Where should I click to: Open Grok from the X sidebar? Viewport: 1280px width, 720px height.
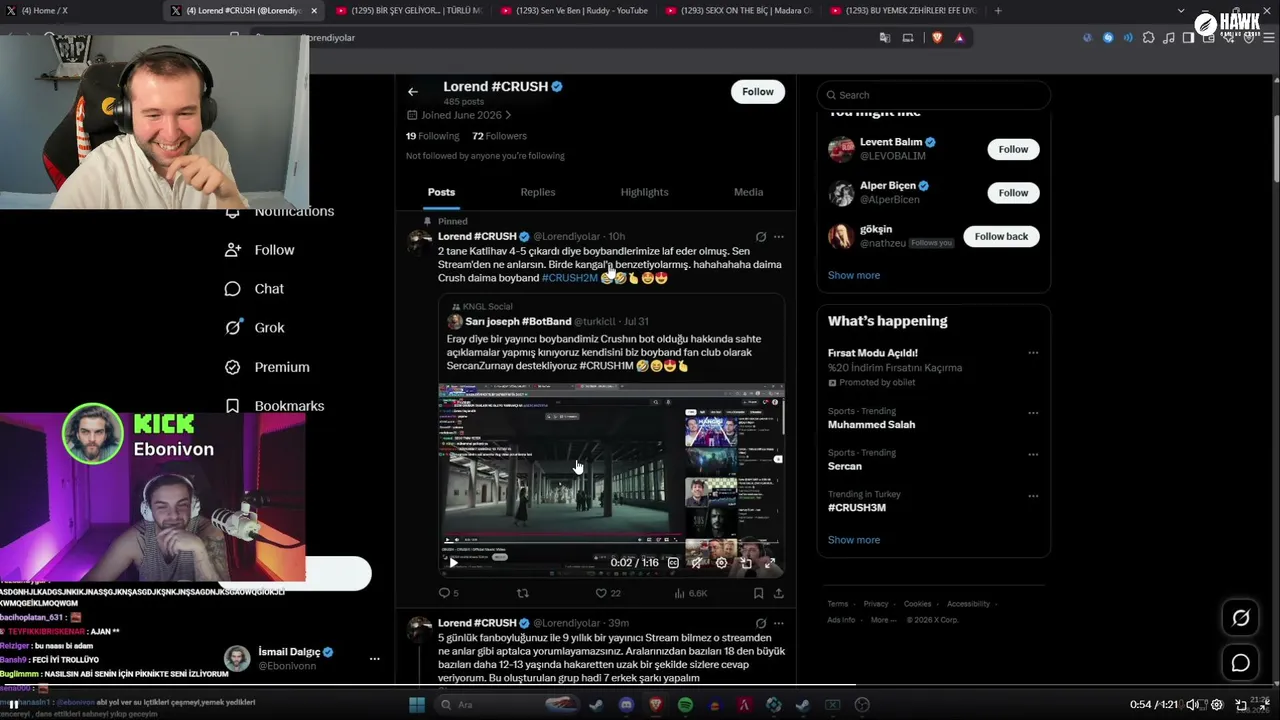256,328
